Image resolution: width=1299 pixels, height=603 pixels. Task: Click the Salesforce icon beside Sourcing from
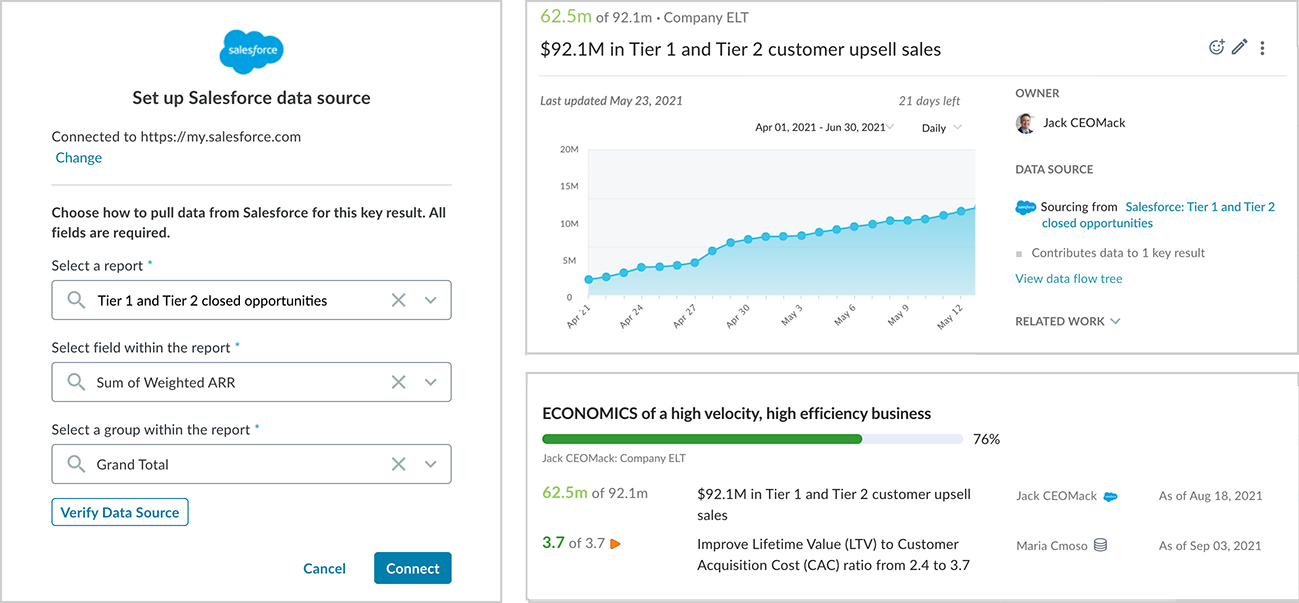(1025, 207)
